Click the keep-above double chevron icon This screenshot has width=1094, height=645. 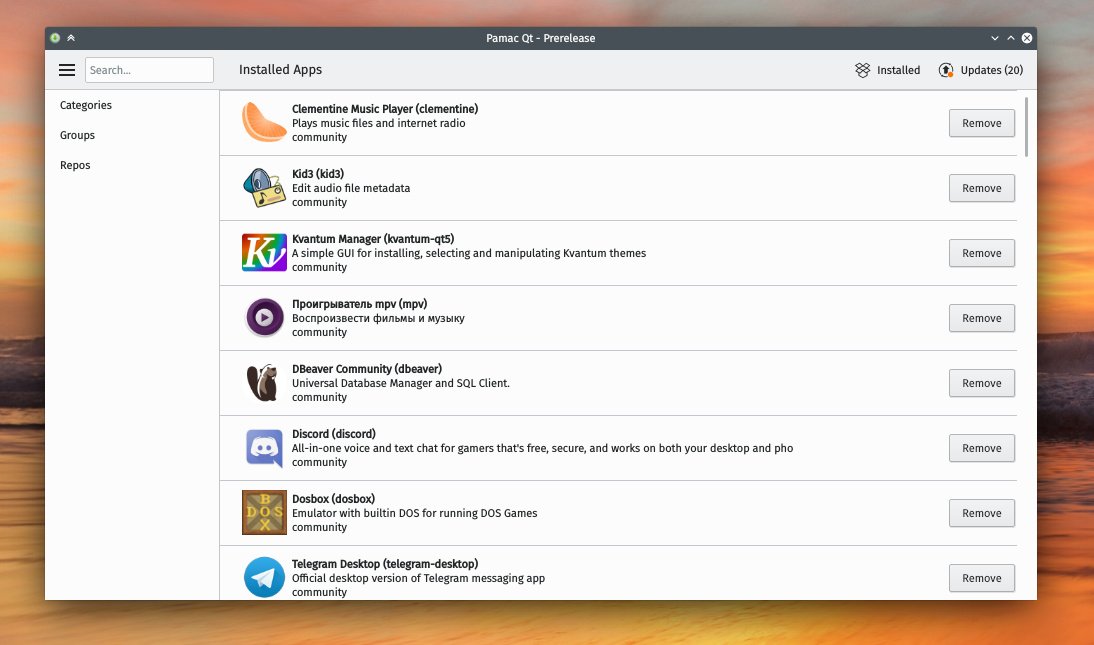70,38
